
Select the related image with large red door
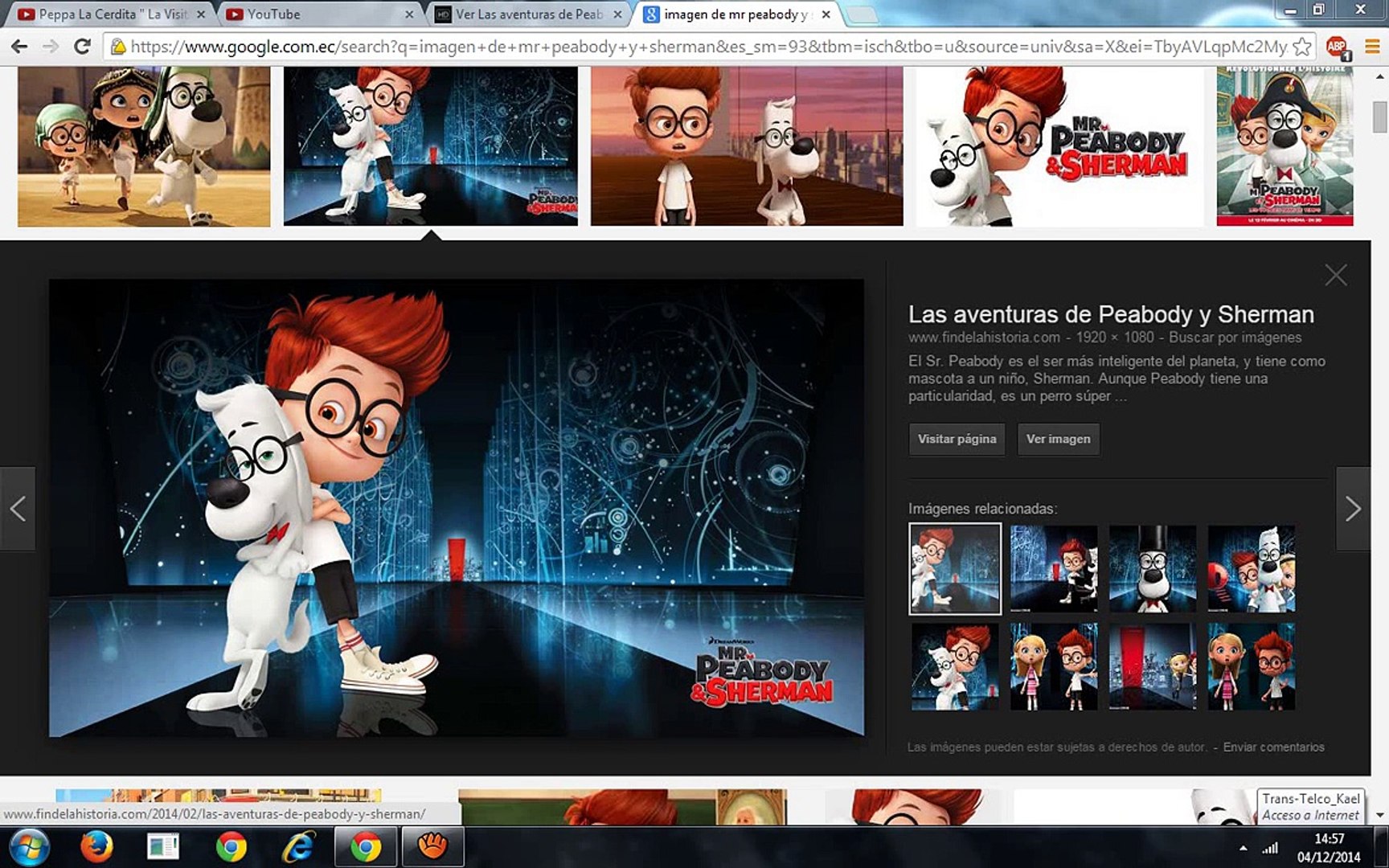tap(1152, 667)
